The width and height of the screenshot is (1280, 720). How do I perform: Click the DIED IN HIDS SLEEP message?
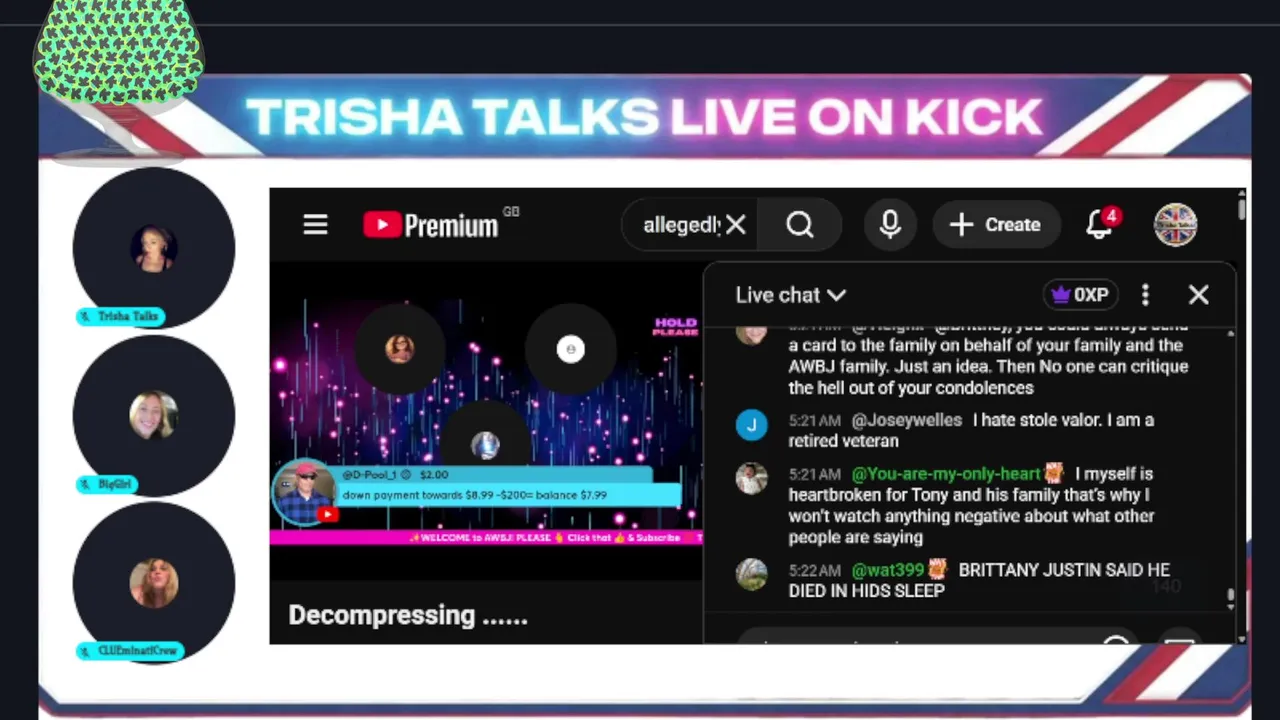pos(979,580)
